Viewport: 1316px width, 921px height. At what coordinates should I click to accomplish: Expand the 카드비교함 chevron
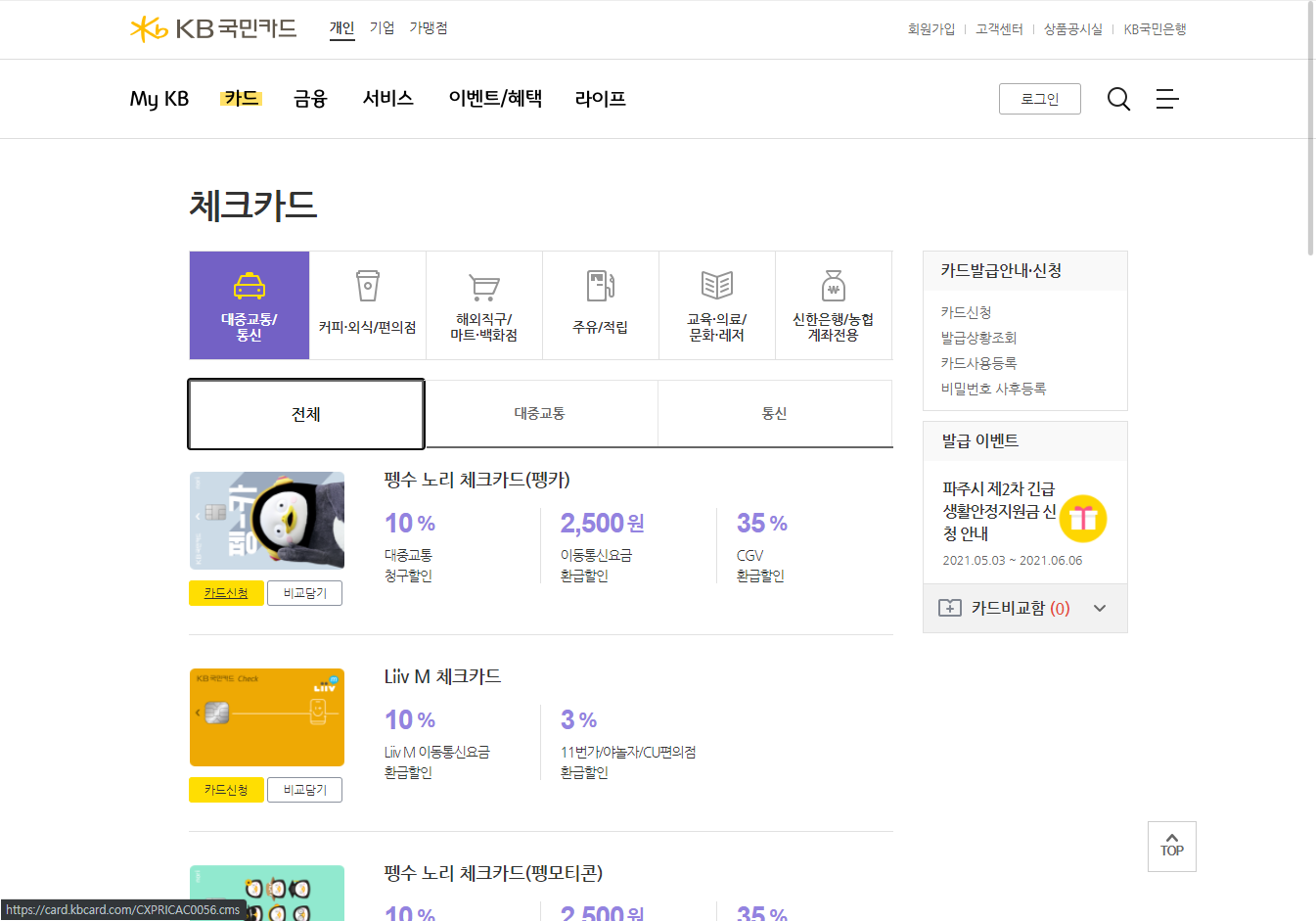pos(1100,608)
